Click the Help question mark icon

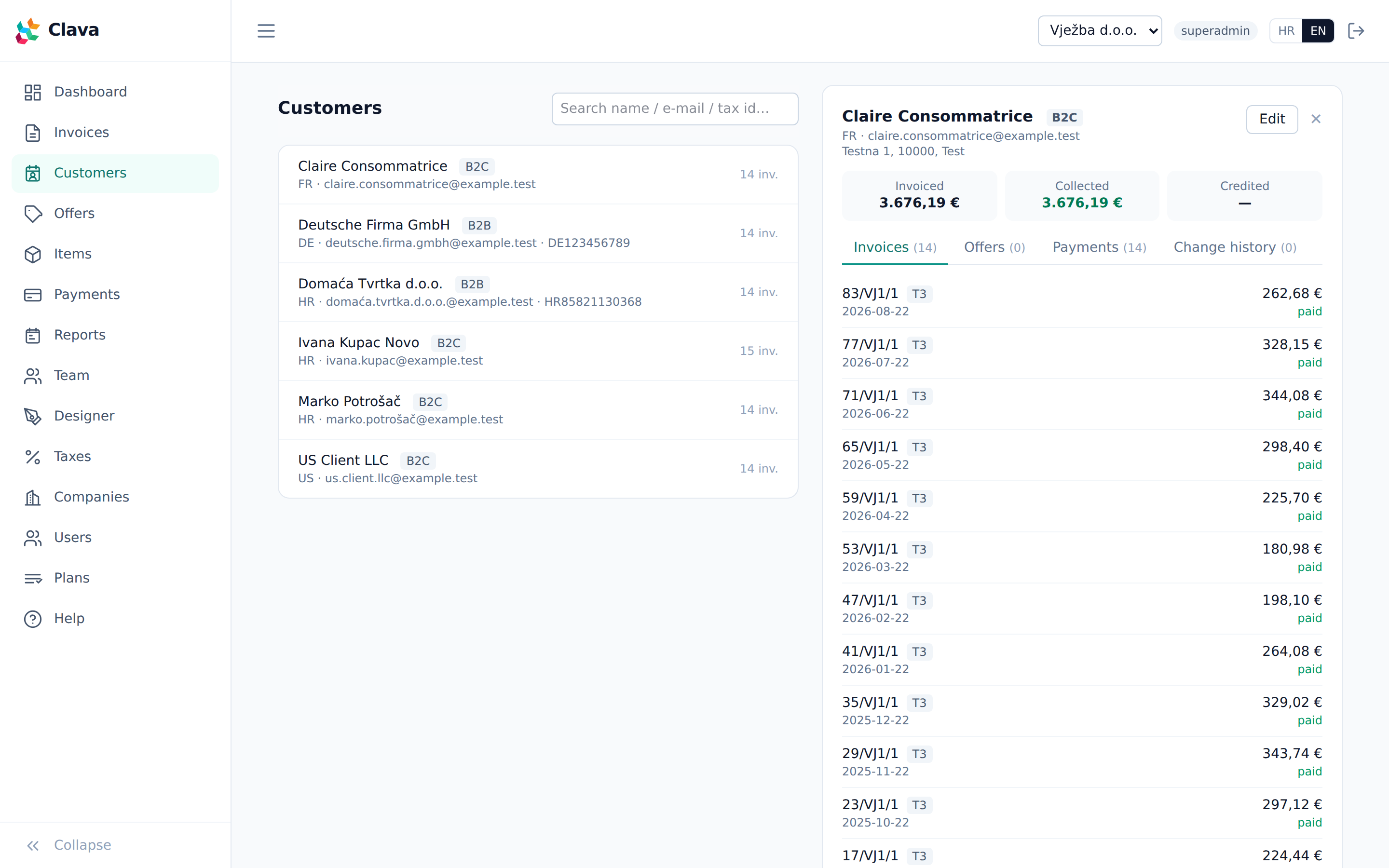pyautogui.click(x=33, y=619)
